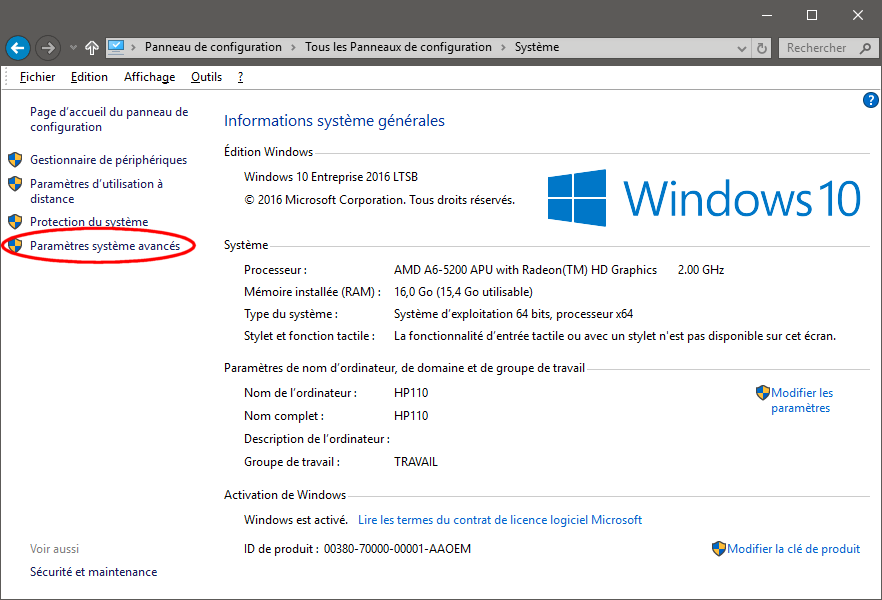Image resolution: width=882 pixels, height=600 pixels.
Task: Close the Système window
Action: (857, 15)
